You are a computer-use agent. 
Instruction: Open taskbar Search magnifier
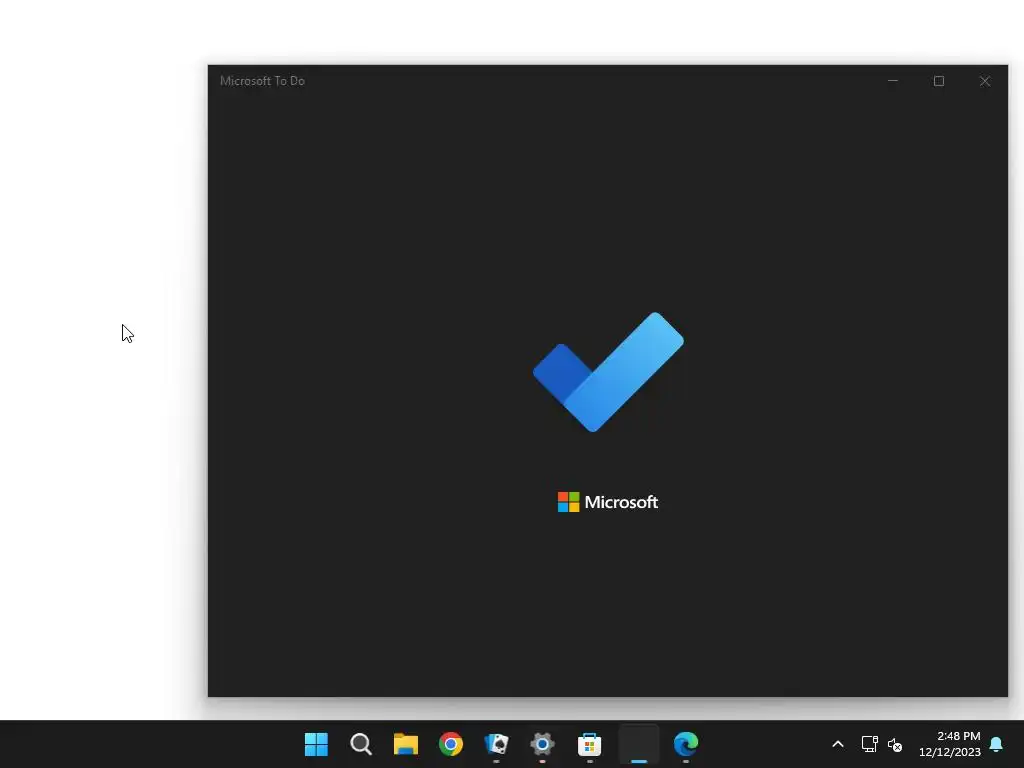(361, 744)
